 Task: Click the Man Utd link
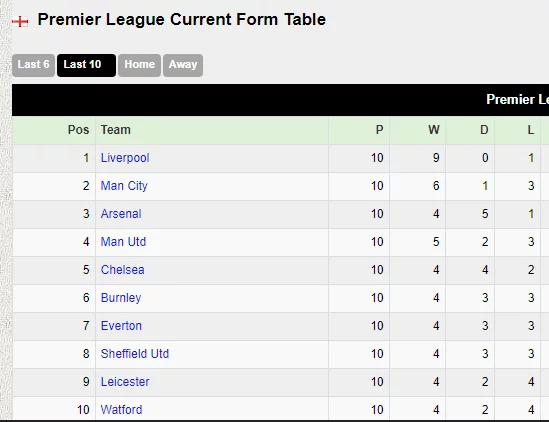[x=123, y=242]
